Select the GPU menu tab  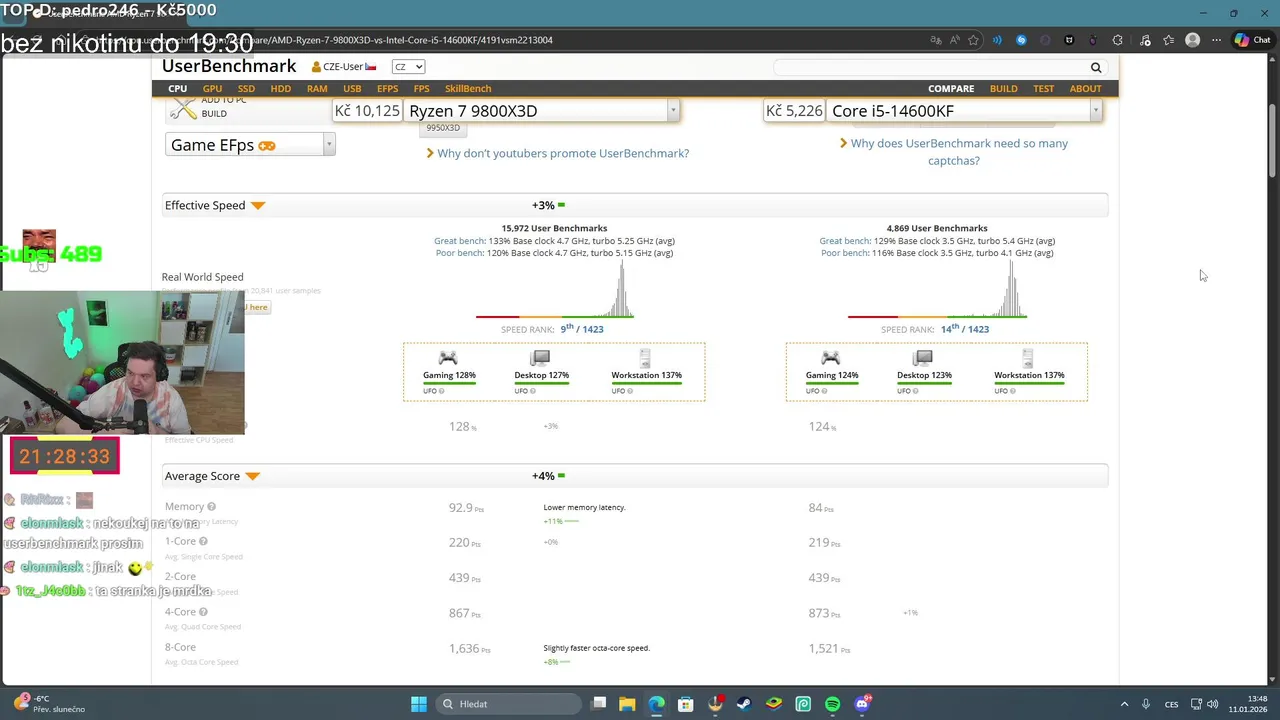212,89
